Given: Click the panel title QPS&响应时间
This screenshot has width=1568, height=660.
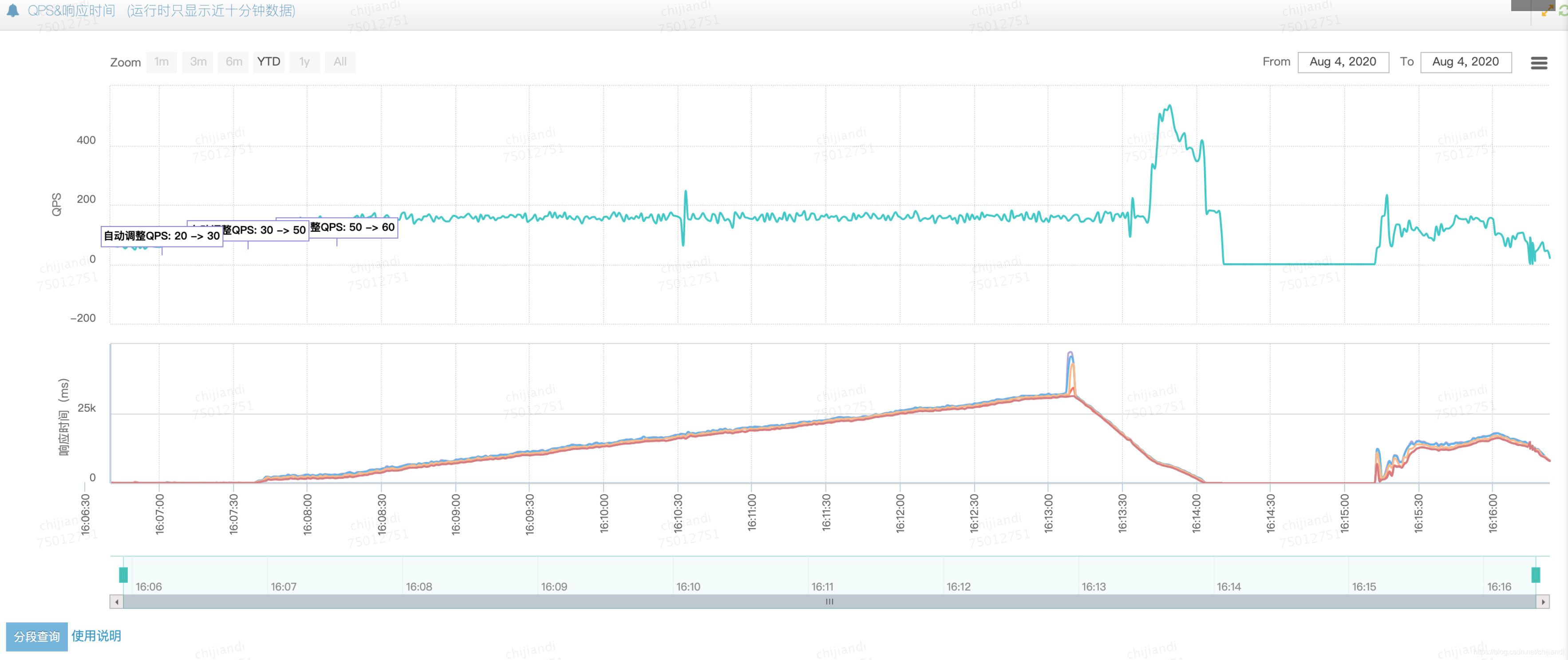Looking at the screenshot, I should (x=71, y=10).
